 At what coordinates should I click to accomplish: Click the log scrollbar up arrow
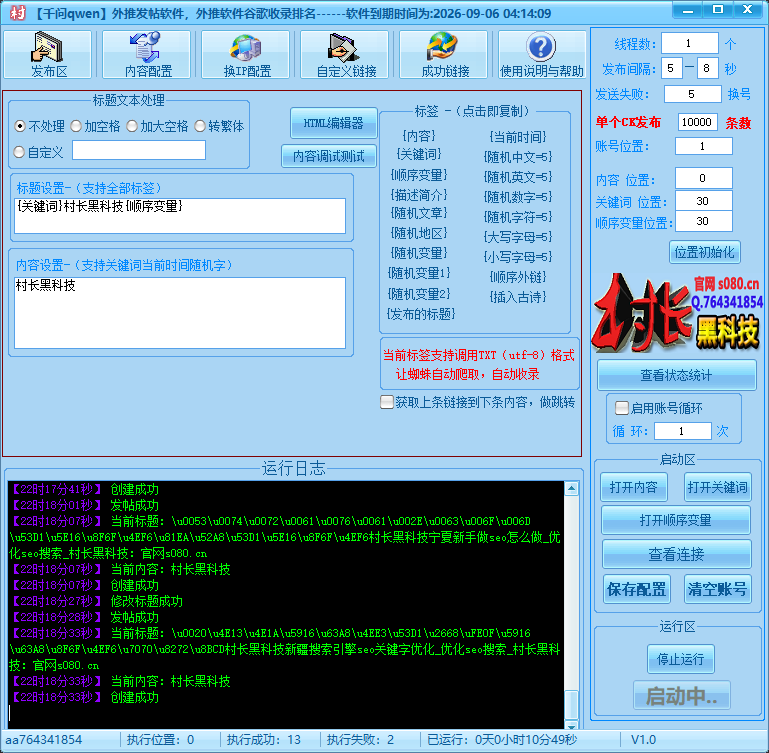(x=571, y=489)
